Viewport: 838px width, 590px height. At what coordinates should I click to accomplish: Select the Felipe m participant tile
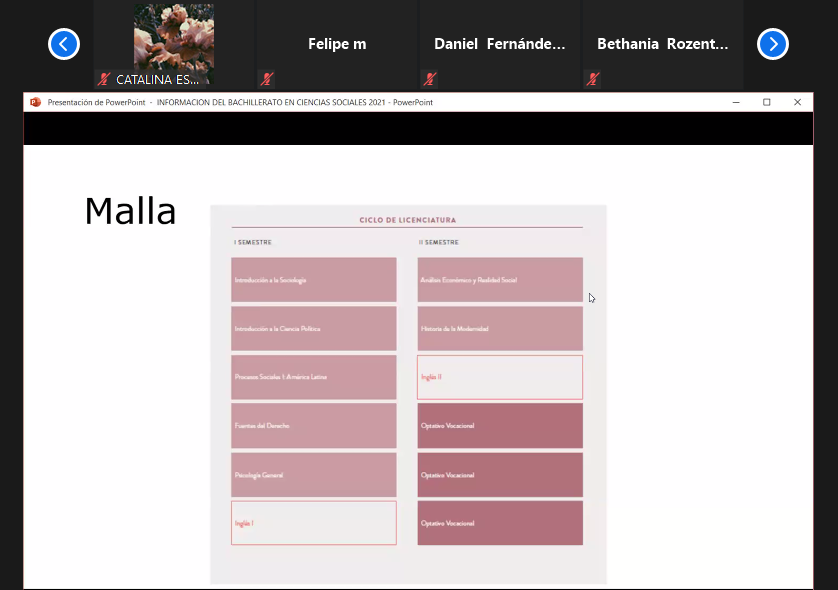336,44
